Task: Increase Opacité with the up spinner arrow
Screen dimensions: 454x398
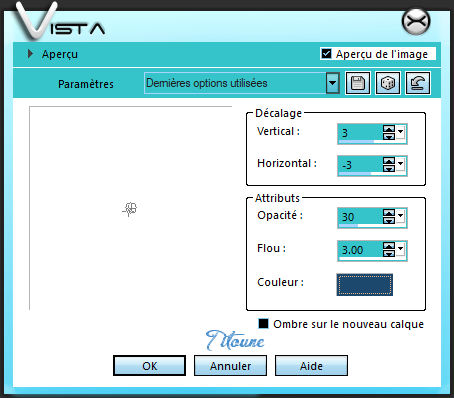Action: (x=389, y=213)
